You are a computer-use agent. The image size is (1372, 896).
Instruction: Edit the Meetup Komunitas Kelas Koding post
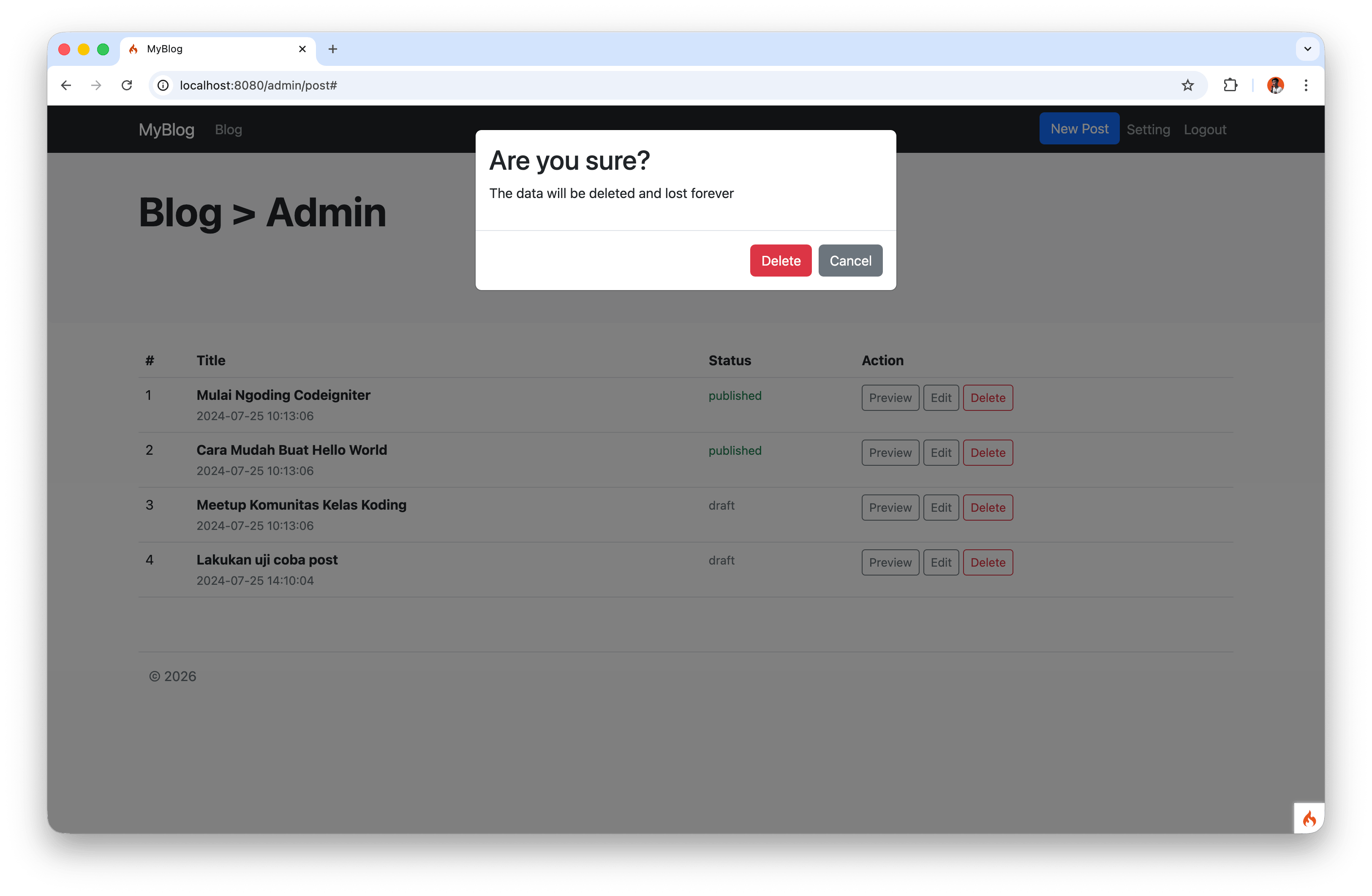tap(941, 507)
